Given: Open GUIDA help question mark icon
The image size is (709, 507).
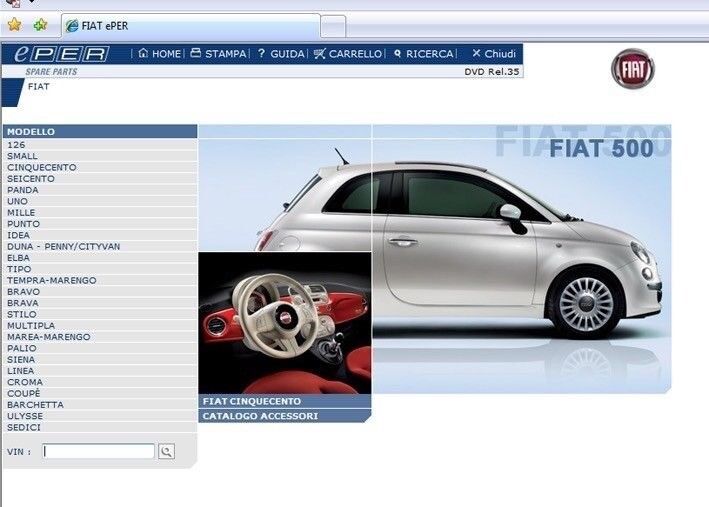Looking at the screenshot, I should (x=261, y=54).
